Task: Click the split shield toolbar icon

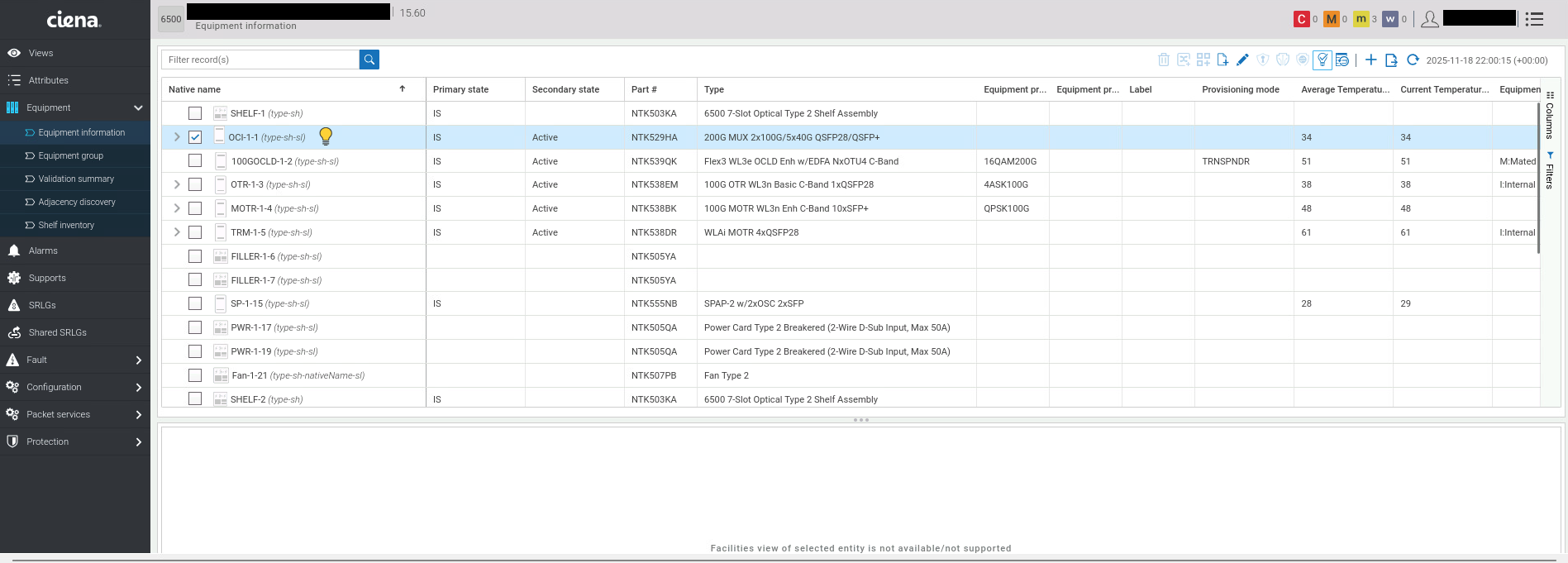Action: pos(1283,60)
